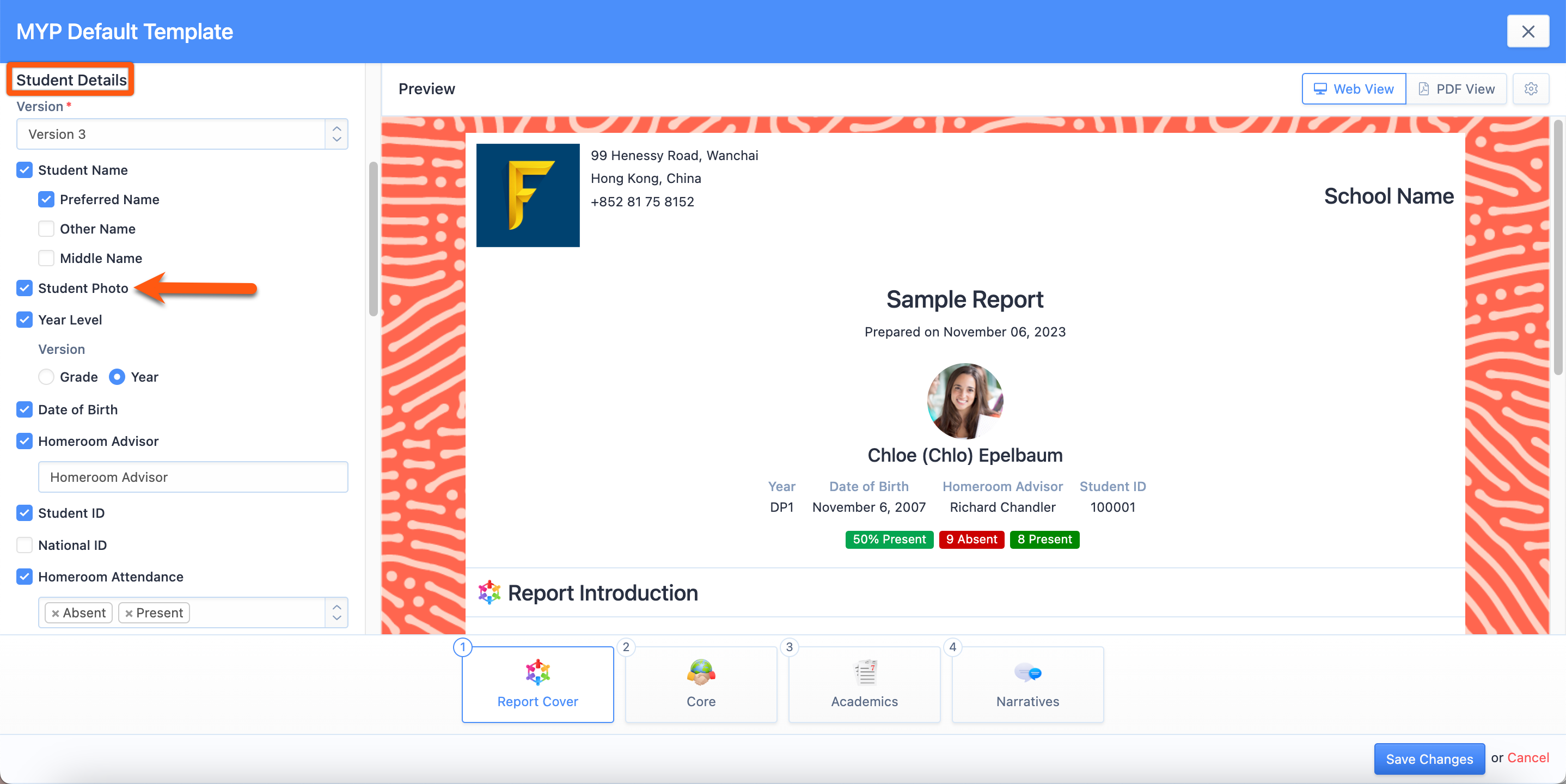Viewport: 1566px width, 784px height.
Task: Click the date November 6, 2007
Action: 868,506
